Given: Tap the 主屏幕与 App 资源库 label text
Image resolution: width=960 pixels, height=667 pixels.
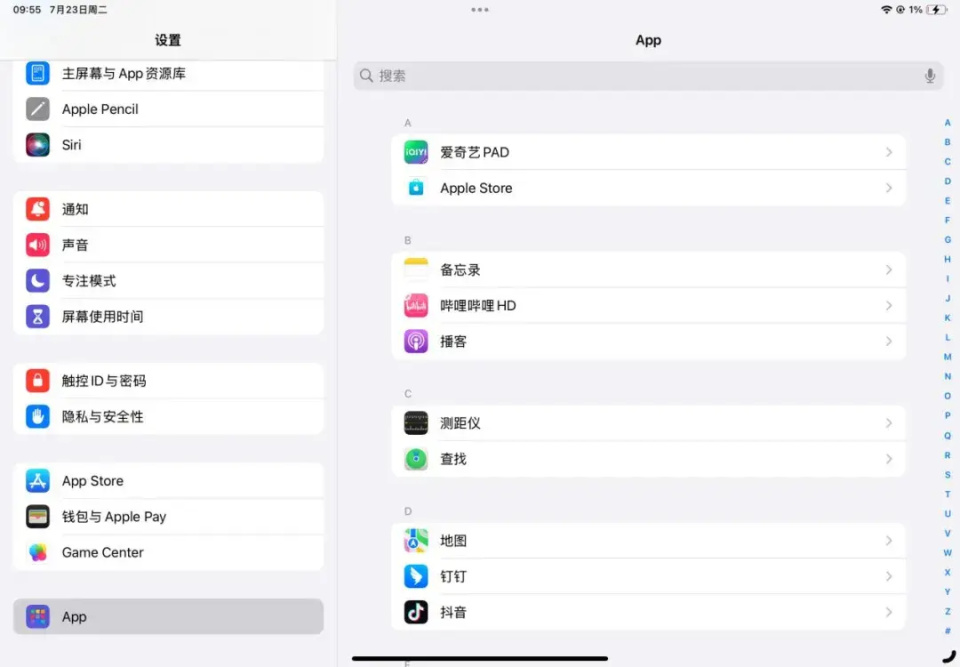Looking at the screenshot, I should point(124,73).
